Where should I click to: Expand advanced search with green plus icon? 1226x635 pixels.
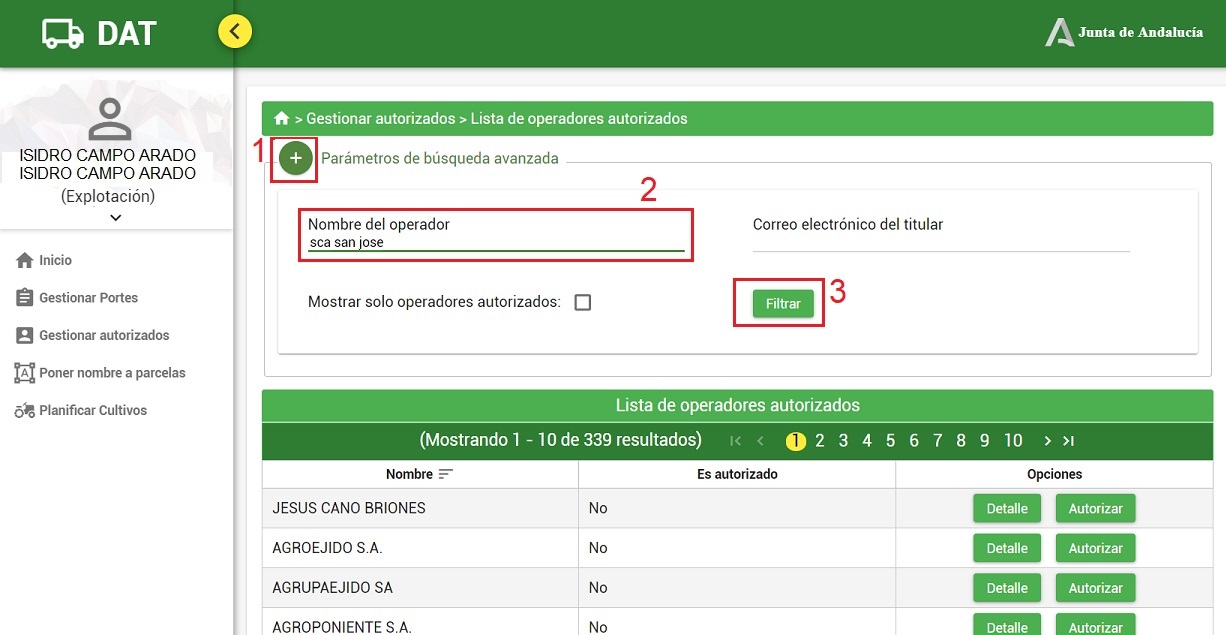pyautogui.click(x=295, y=158)
